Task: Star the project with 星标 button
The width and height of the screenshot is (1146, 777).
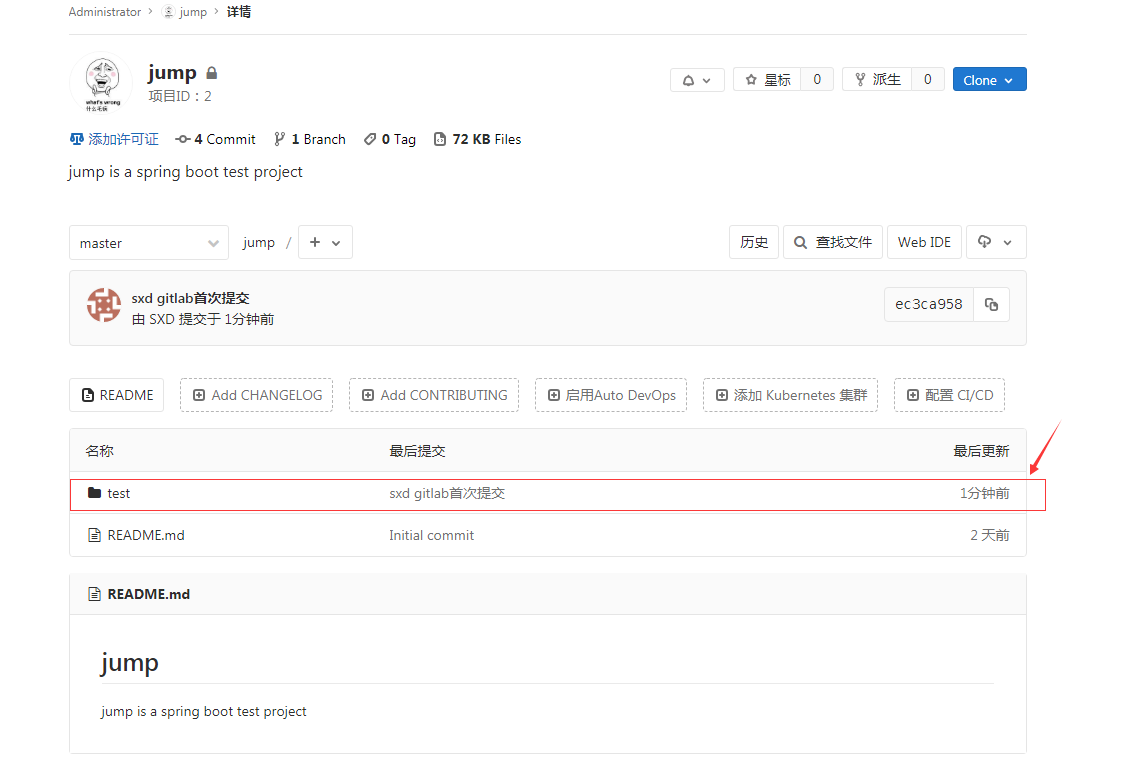Action: [x=767, y=80]
